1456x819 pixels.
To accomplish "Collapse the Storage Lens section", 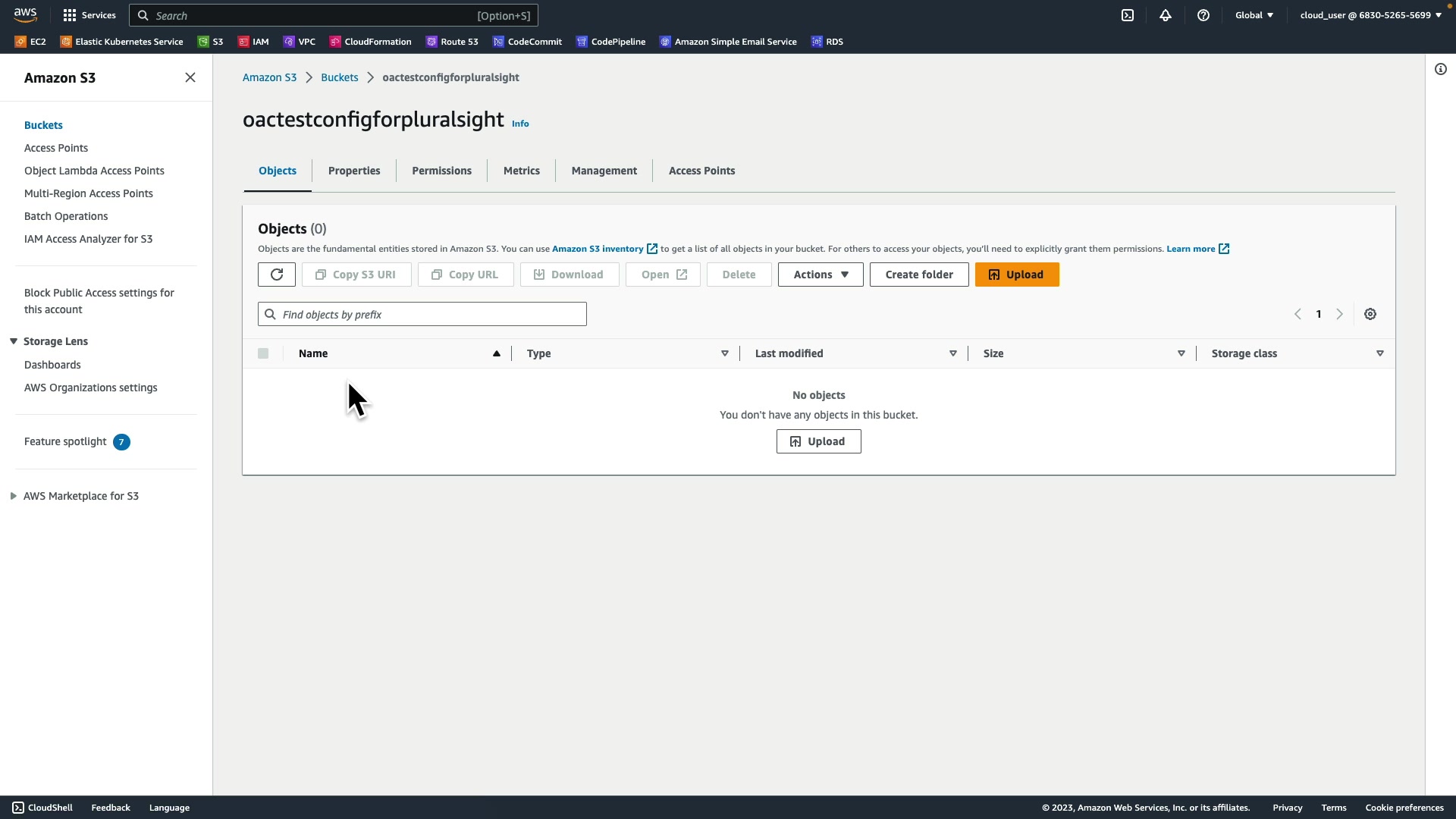I will [x=14, y=341].
